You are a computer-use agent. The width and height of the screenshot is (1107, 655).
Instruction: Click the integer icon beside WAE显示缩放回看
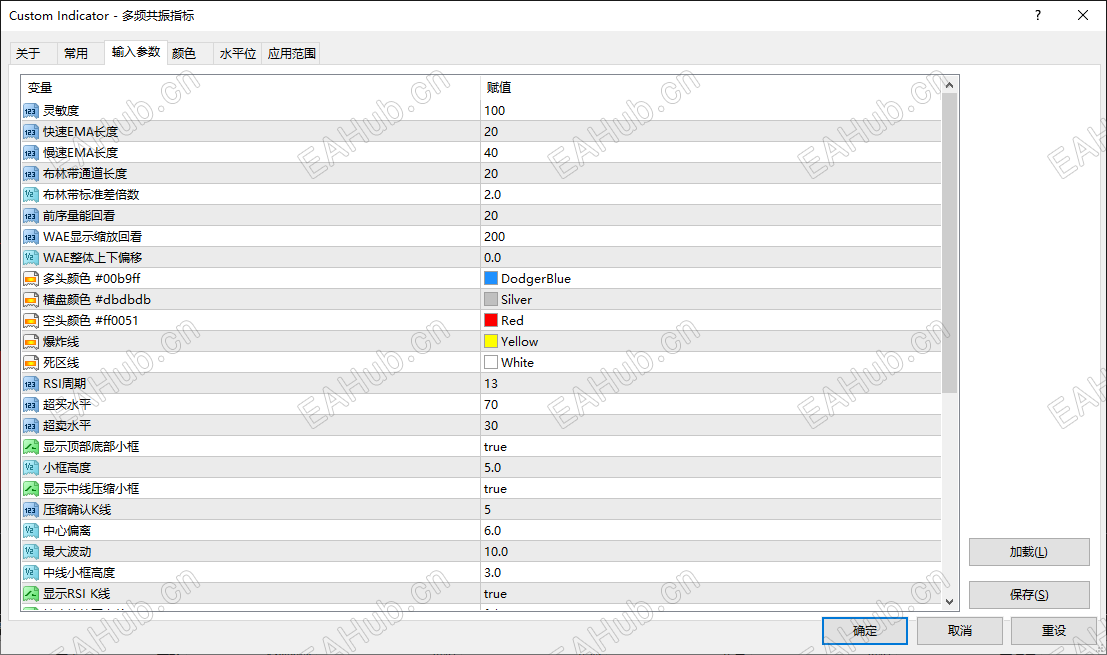pyautogui.click(x=30, y=237)
